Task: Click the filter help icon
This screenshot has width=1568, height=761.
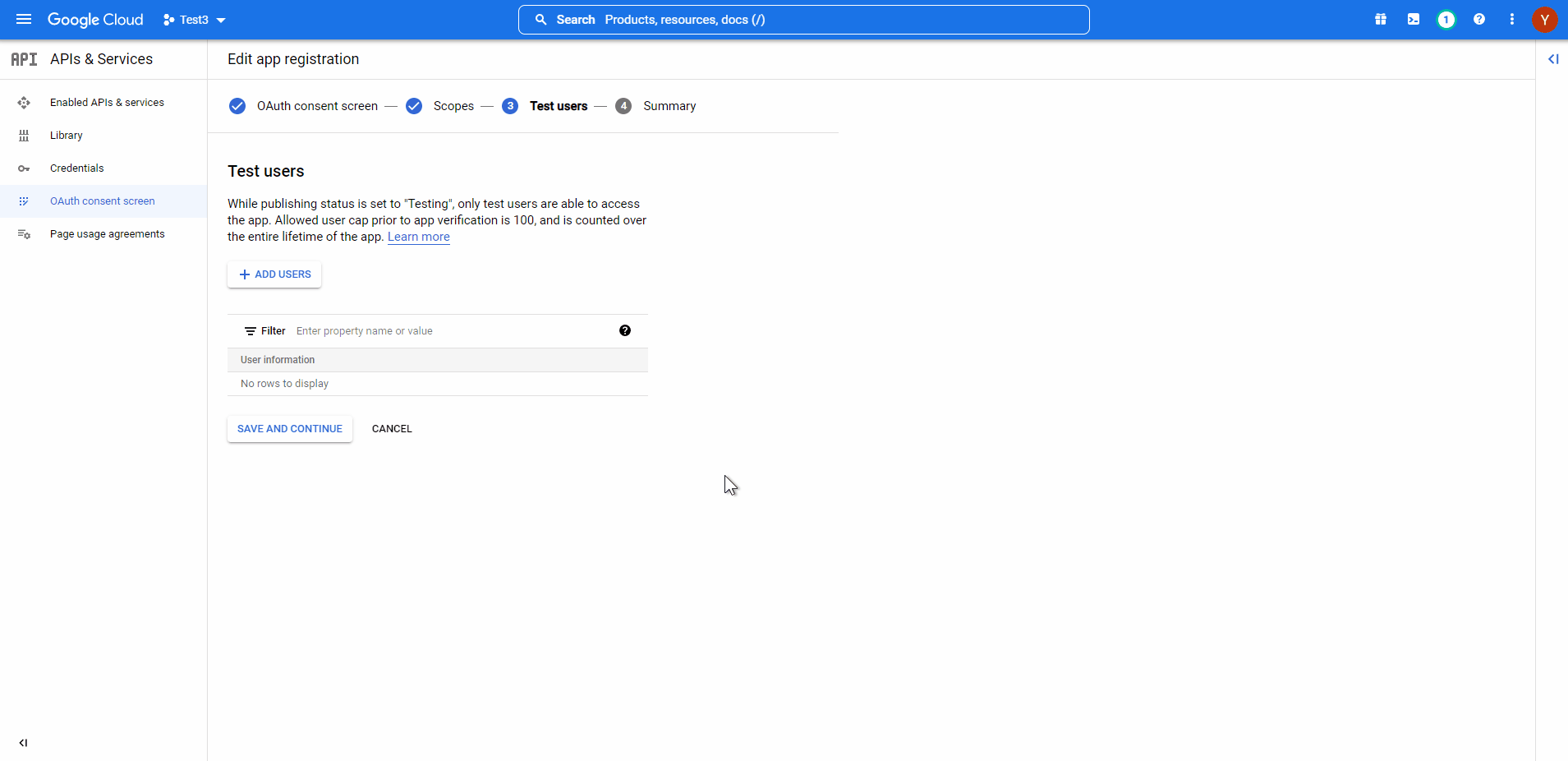Action: [x=625, y=330]
